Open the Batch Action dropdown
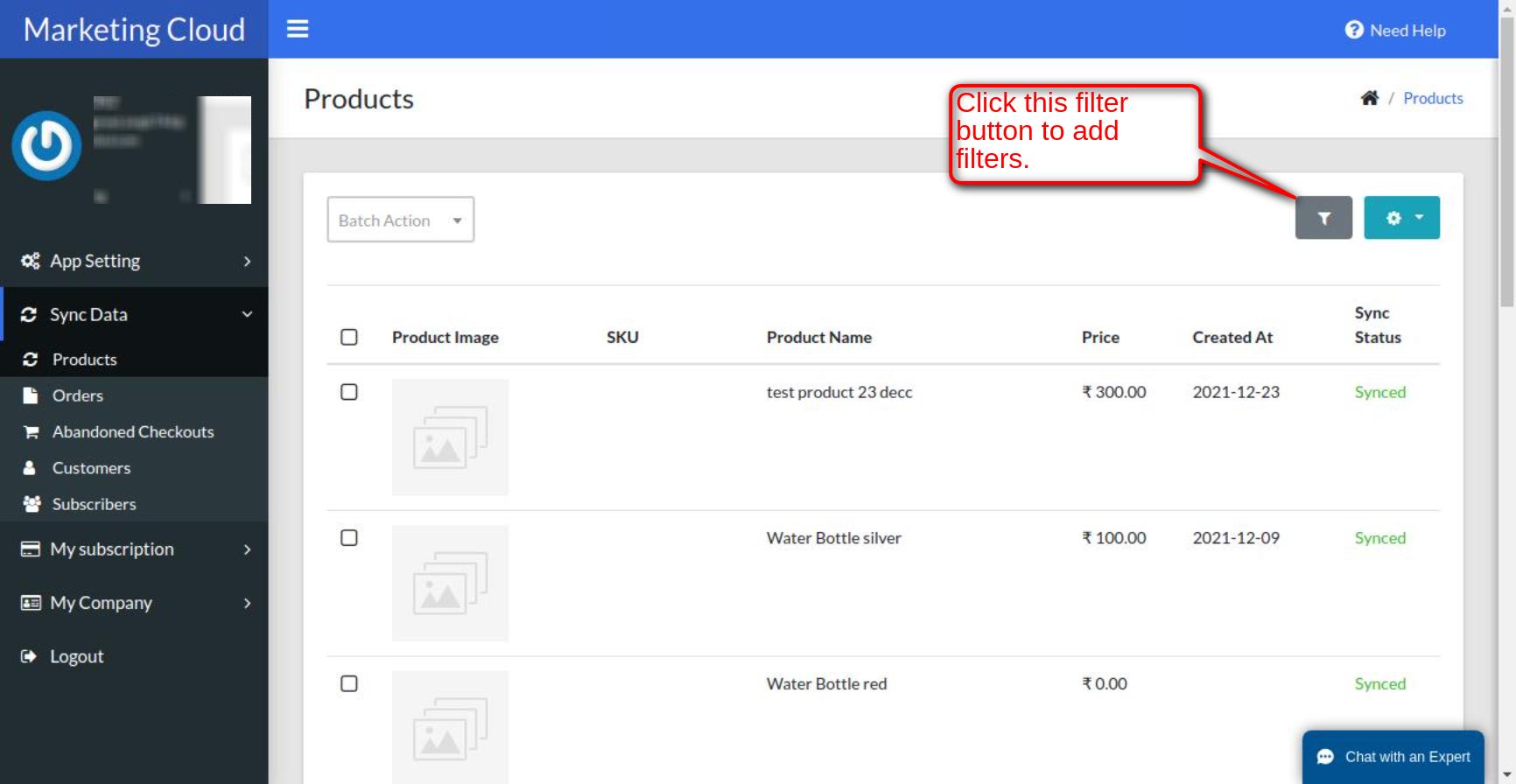This screenshot has width=1516, height=784. 401,220
